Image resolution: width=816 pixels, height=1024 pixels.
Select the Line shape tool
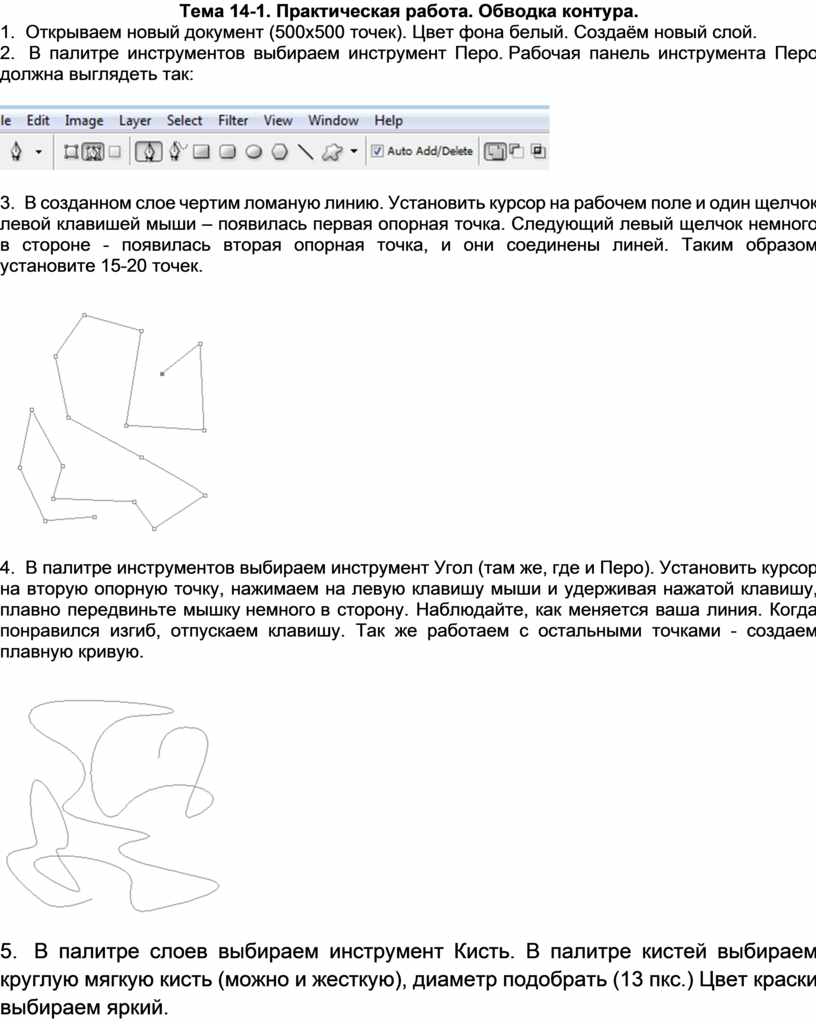(306, 152)
